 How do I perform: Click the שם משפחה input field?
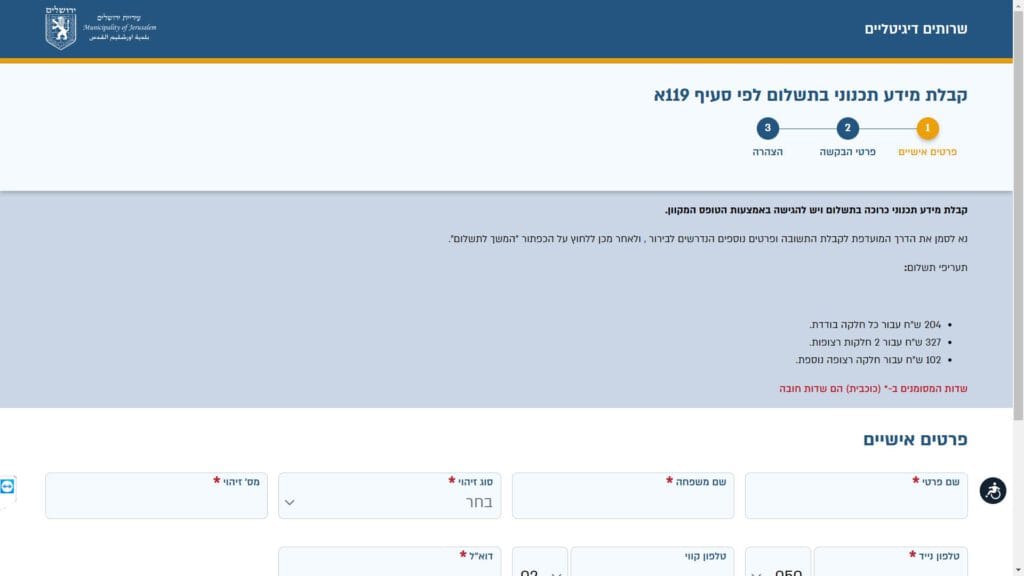tap(622, 501)
